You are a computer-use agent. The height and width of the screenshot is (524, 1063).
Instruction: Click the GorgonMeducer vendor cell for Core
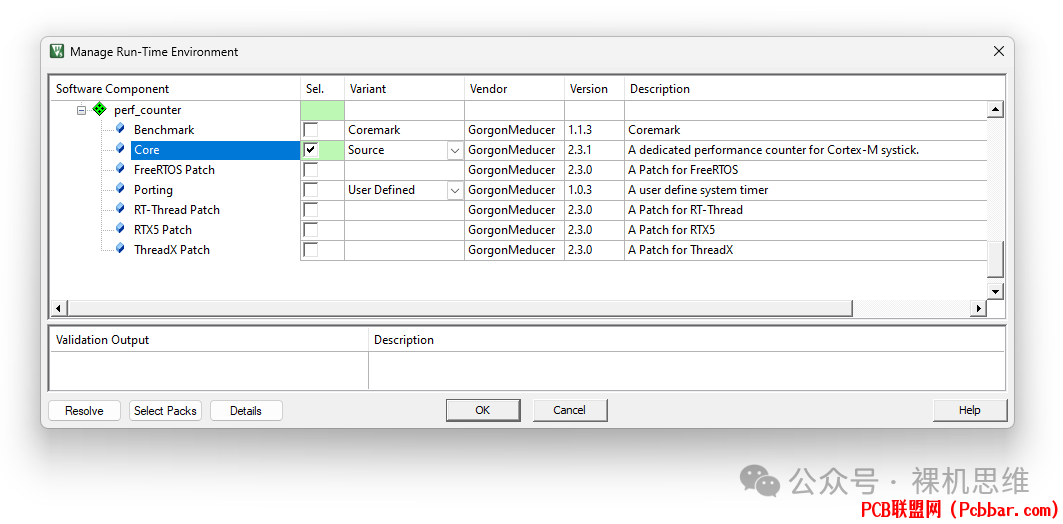pyautogui.click(x=515, y=150)
